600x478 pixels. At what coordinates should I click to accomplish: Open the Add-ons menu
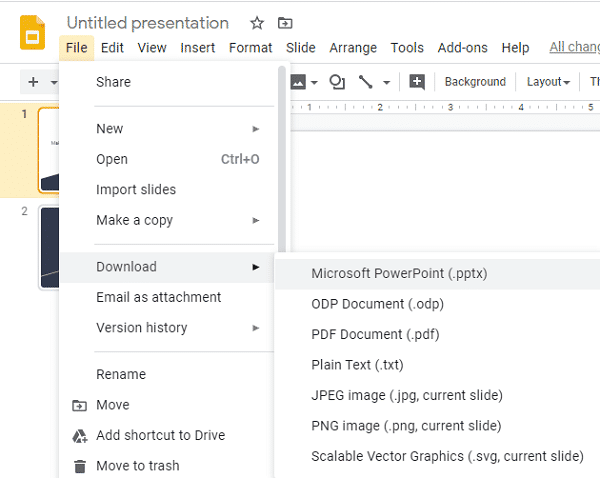(x=462, y=48)
